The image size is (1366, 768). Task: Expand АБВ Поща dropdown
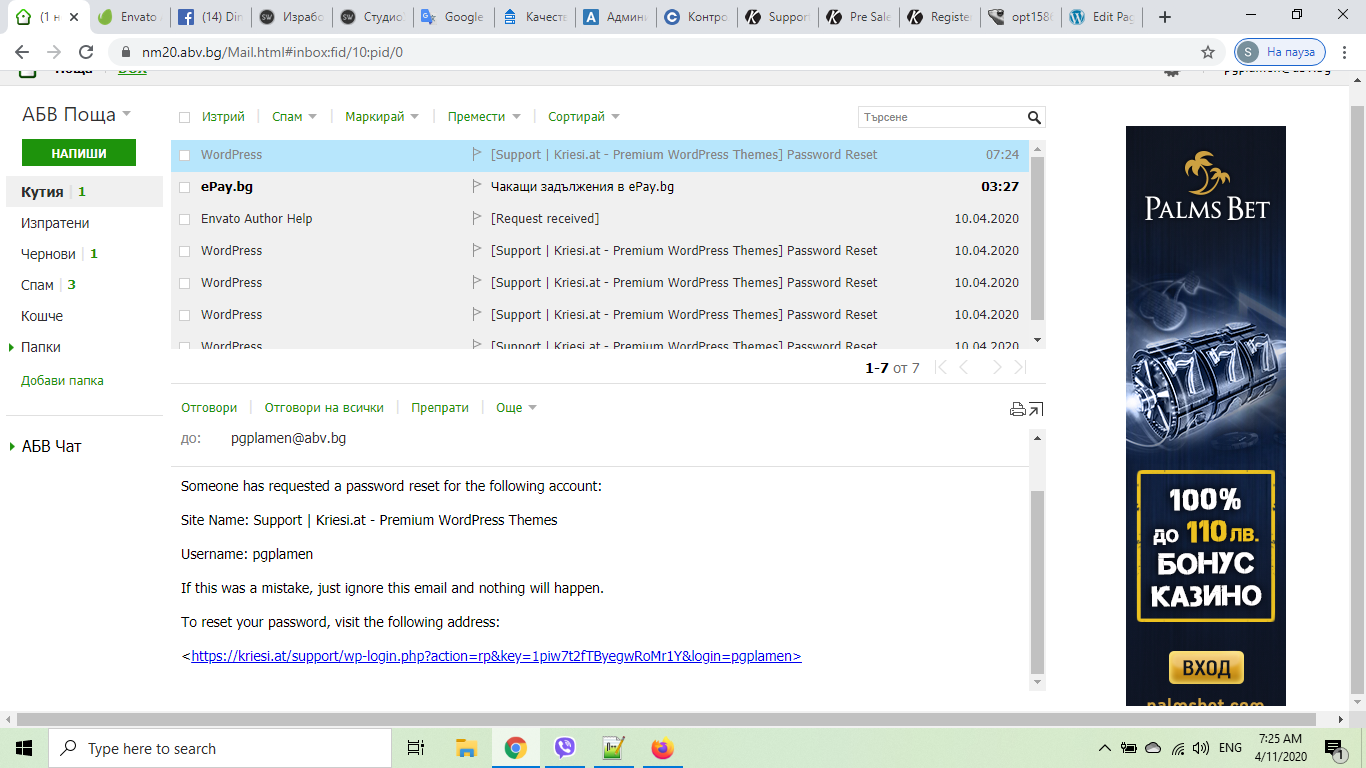pyautogui.click(x=127, y=116)
